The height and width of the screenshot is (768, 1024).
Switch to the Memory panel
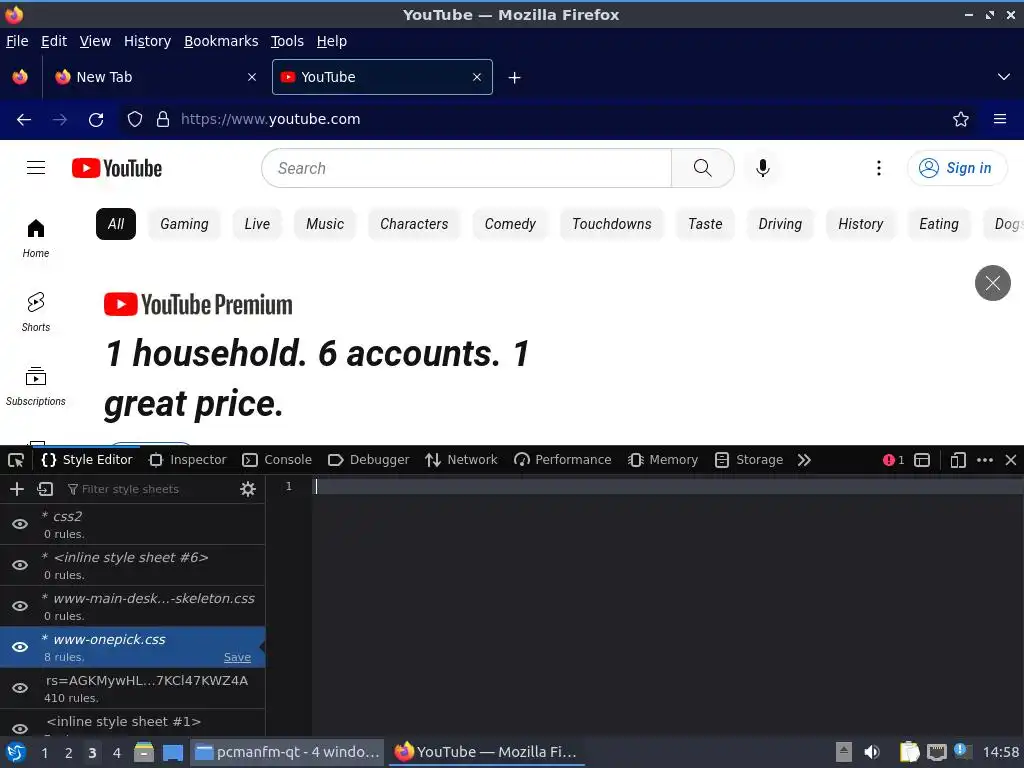663,460
